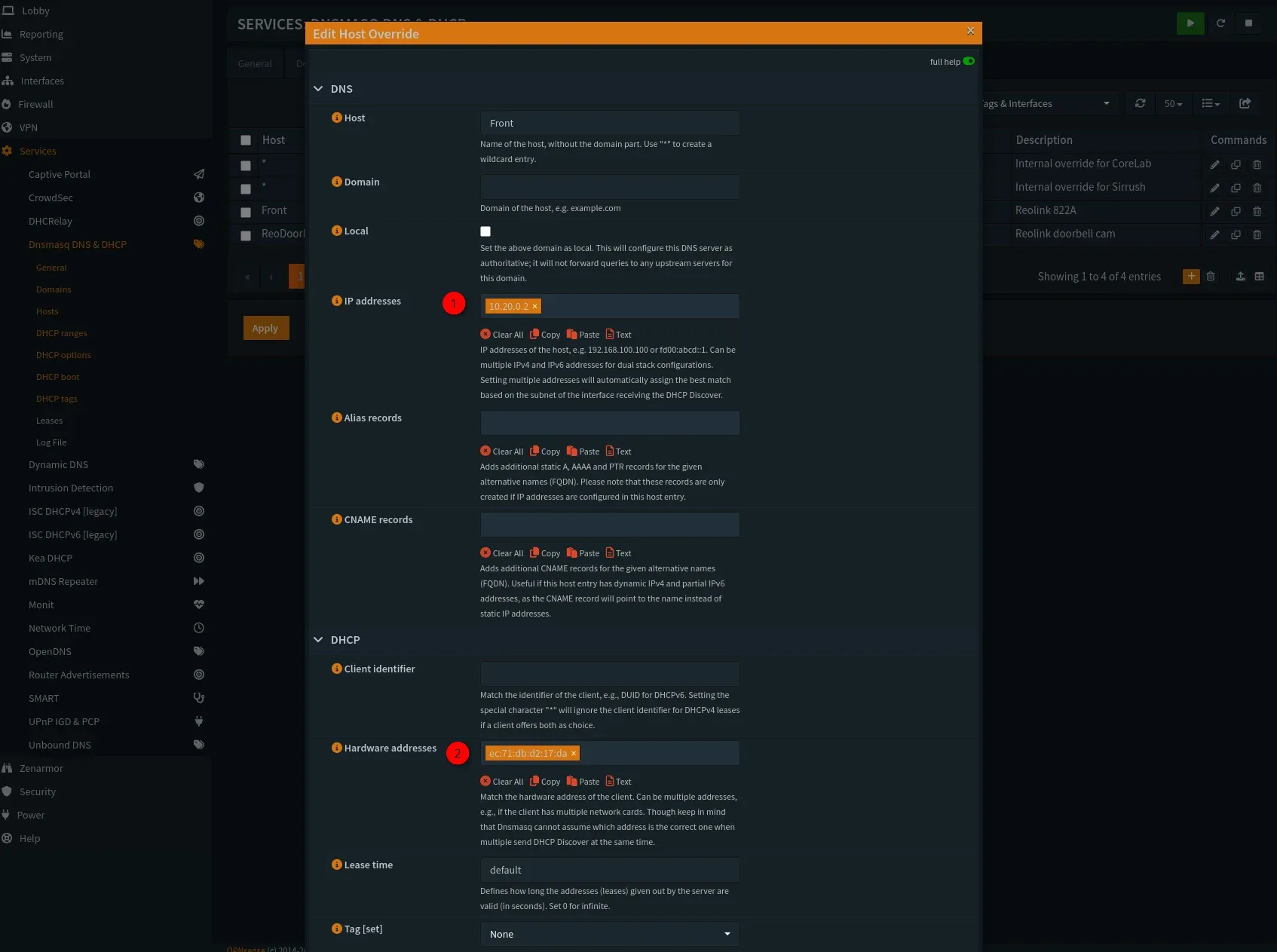Show help for the Domain field
1277x952 pixels.
(x=337, y=182)
